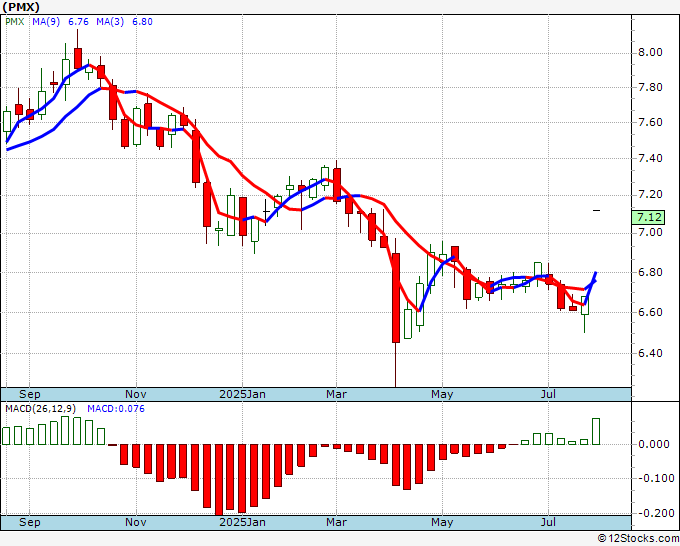Image resolution: width=680 pixels, height=546 pixels.
Task: Click Mar on the price chart time axis
Action: 337,394
